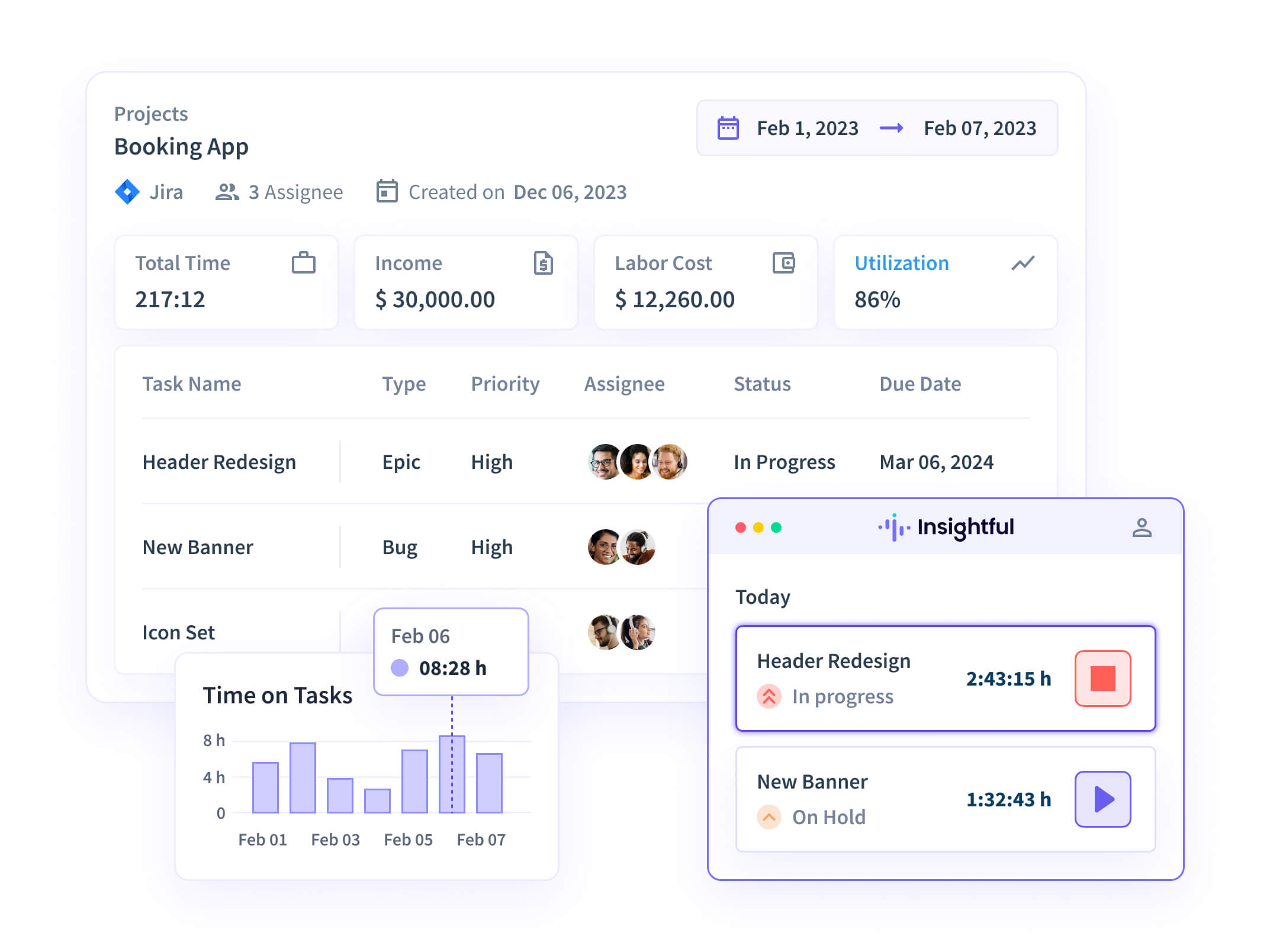Click the Bug type cell
Image resolution: width=1270 pixels, height=952 pixels.
coord(400,547)
